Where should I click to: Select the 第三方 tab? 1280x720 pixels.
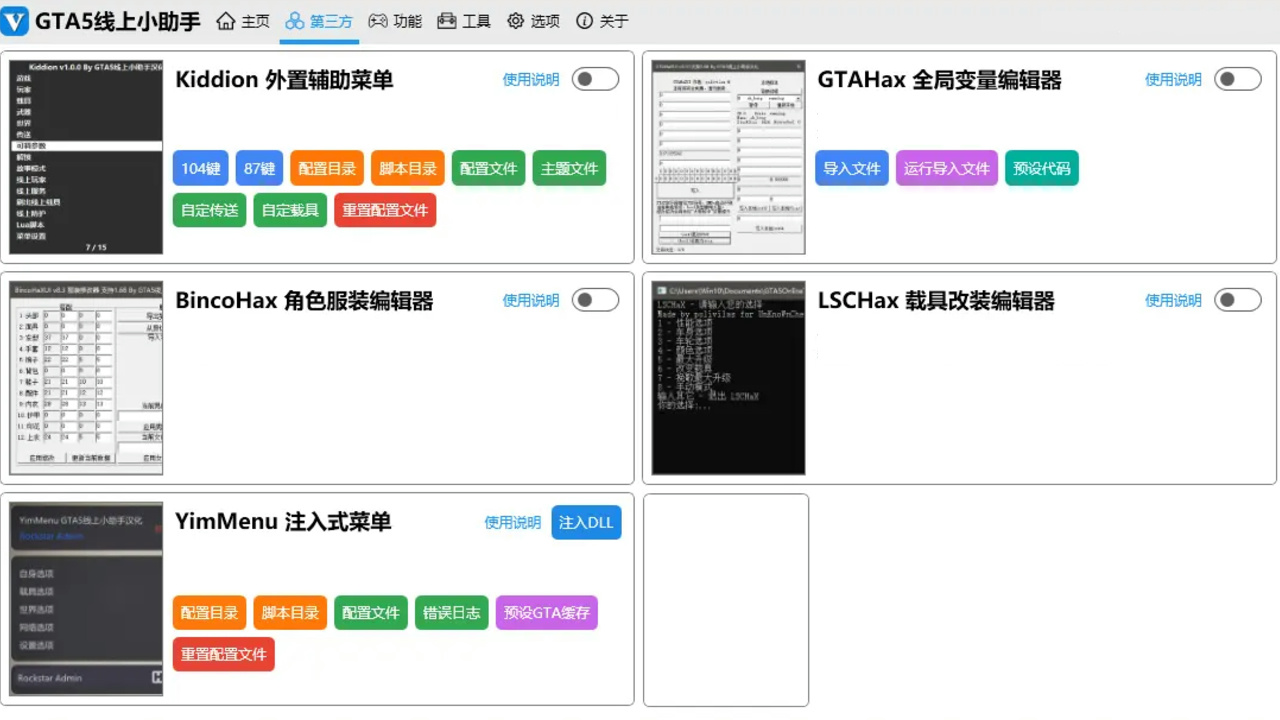point(319,21)
